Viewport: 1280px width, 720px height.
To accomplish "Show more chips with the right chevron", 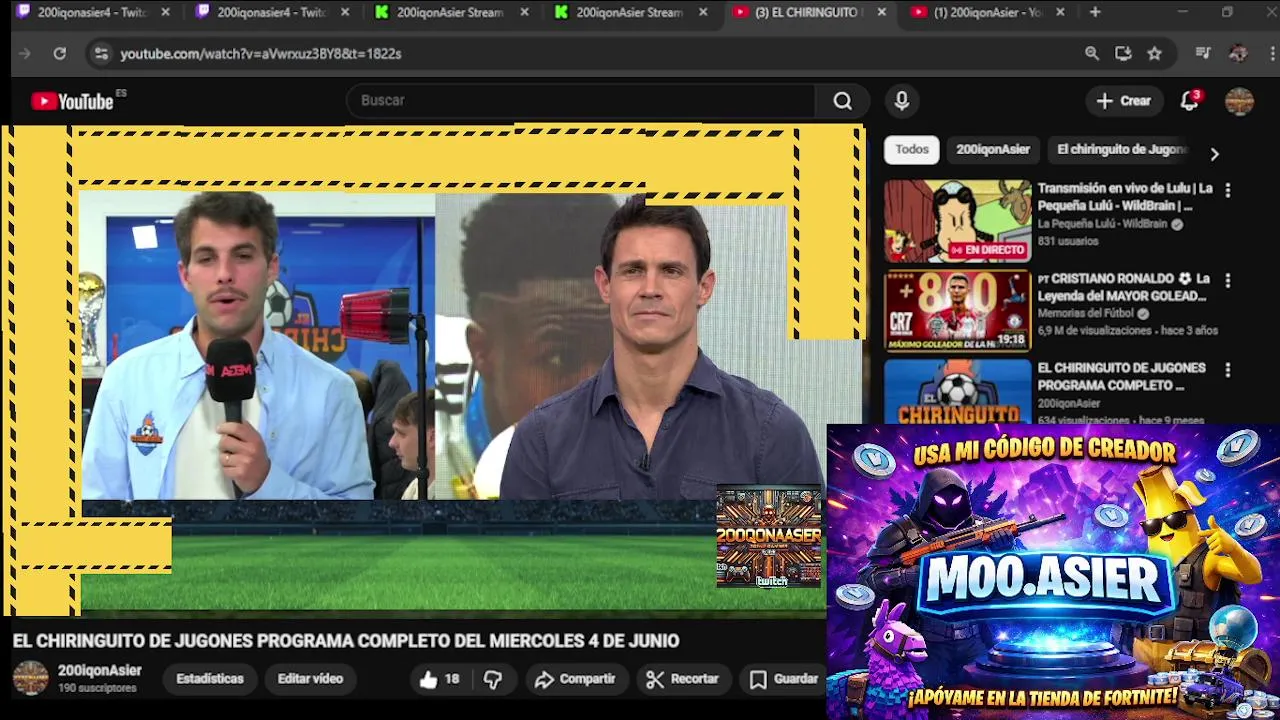I will pyautogui.click(x=1214, y=154).
